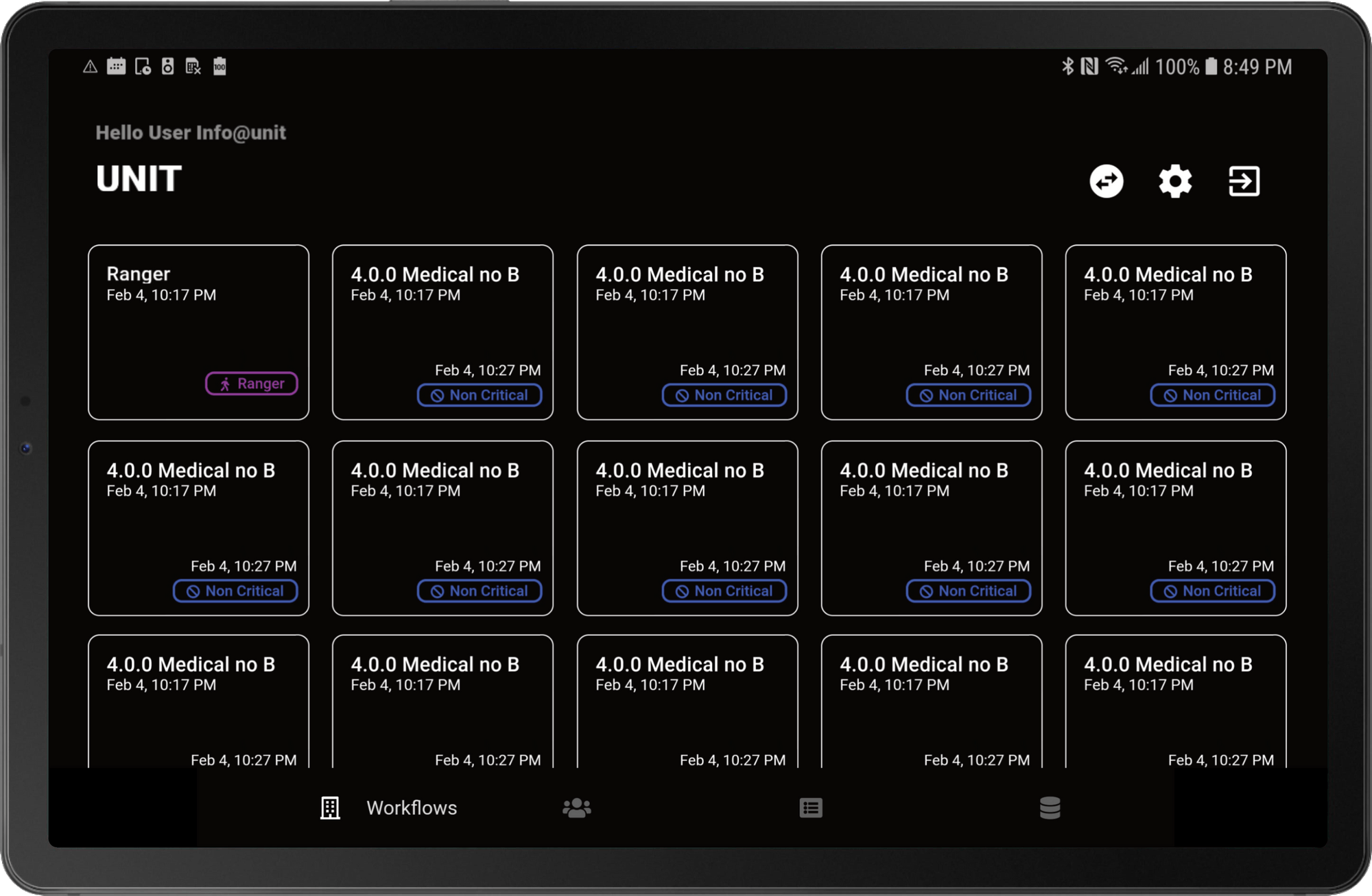1372x896 pixels.
Task: Open the settings gear icon
Action: coord(1174,181)
